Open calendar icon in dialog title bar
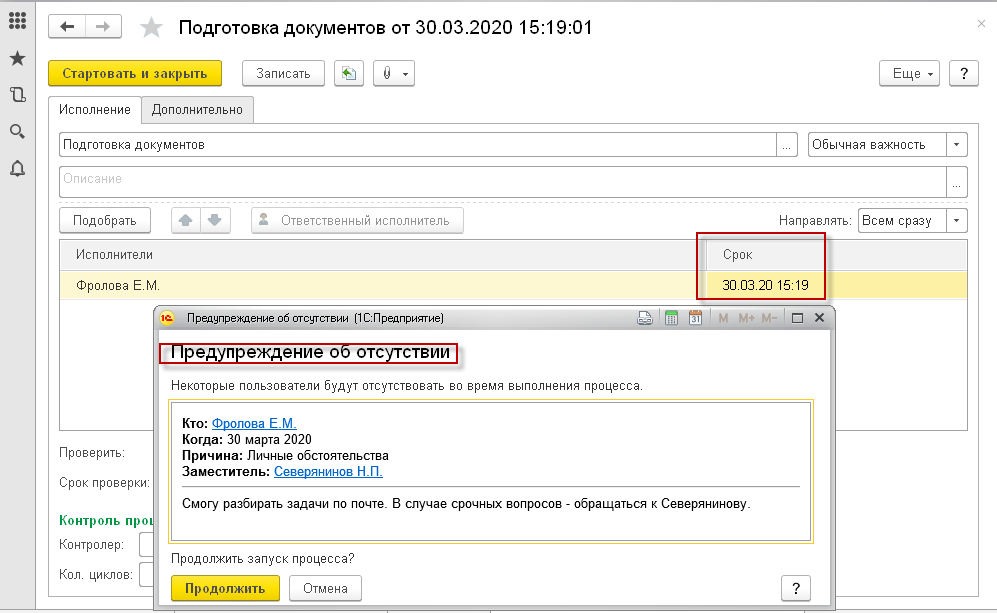The width and height of the screenshot is (997, 613). point(695,318)
